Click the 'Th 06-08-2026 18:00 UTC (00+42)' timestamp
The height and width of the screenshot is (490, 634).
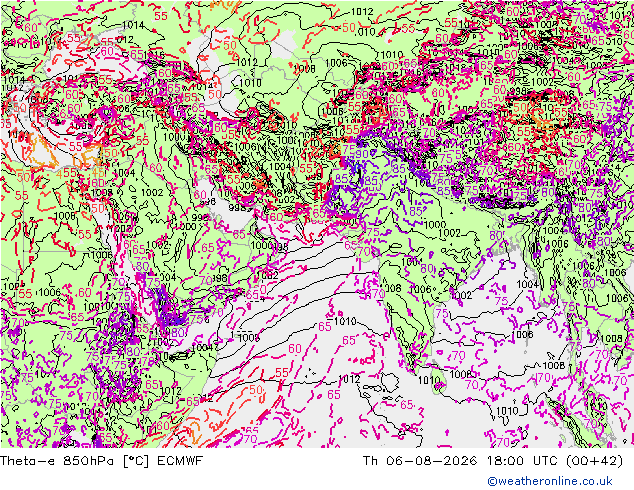[492, 460]
